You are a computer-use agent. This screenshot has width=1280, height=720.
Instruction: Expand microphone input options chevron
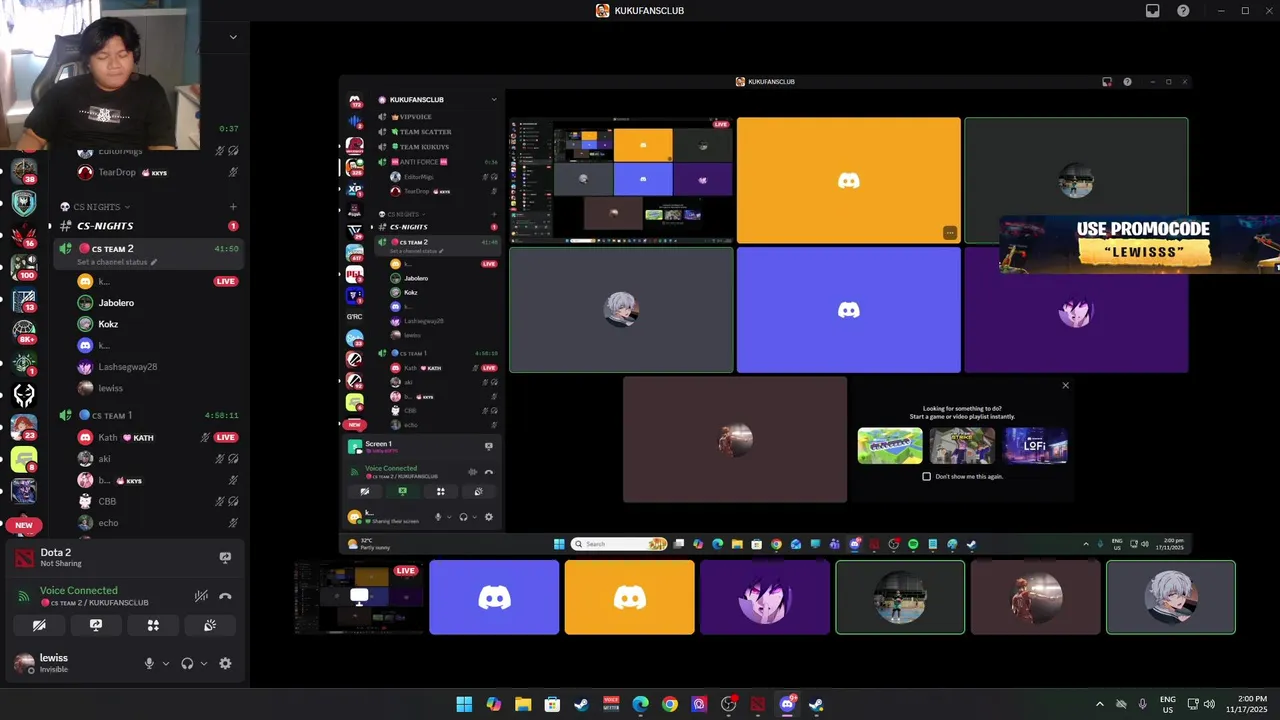tap(166, 663)
